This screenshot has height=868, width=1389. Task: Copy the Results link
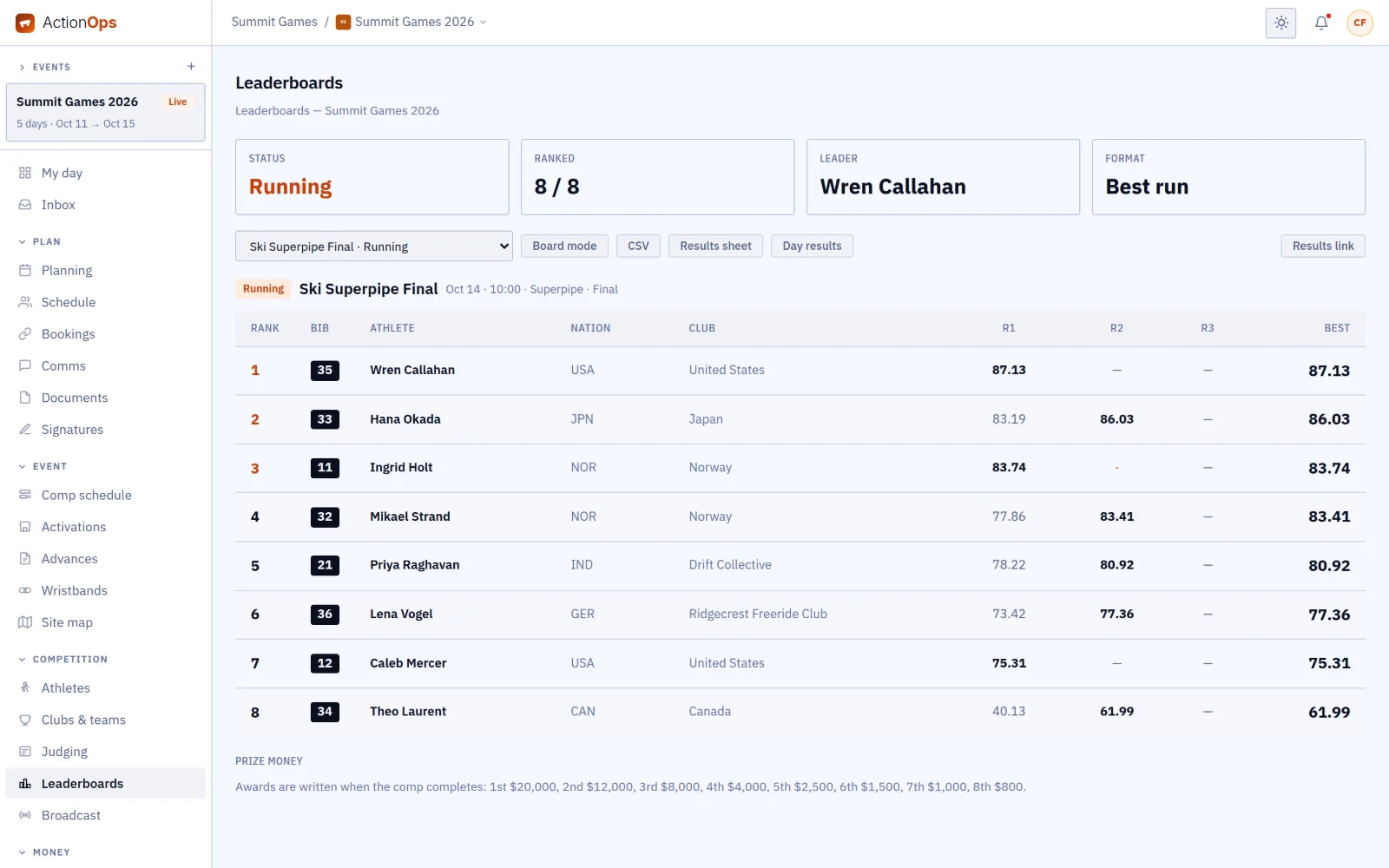pyautogui.click(x=1323, y=246)
